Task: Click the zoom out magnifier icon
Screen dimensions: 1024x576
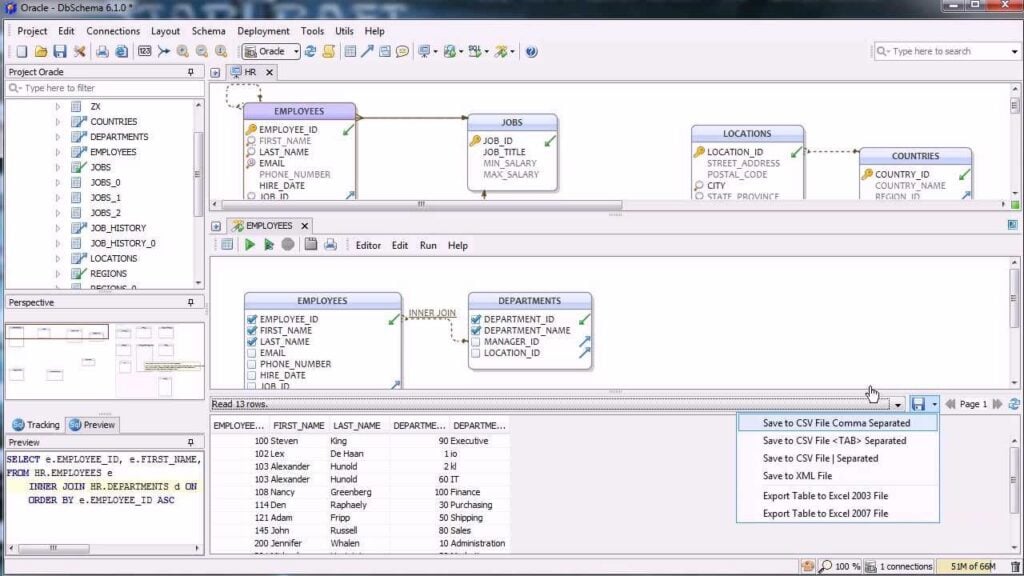Action: tap(202, 52)
